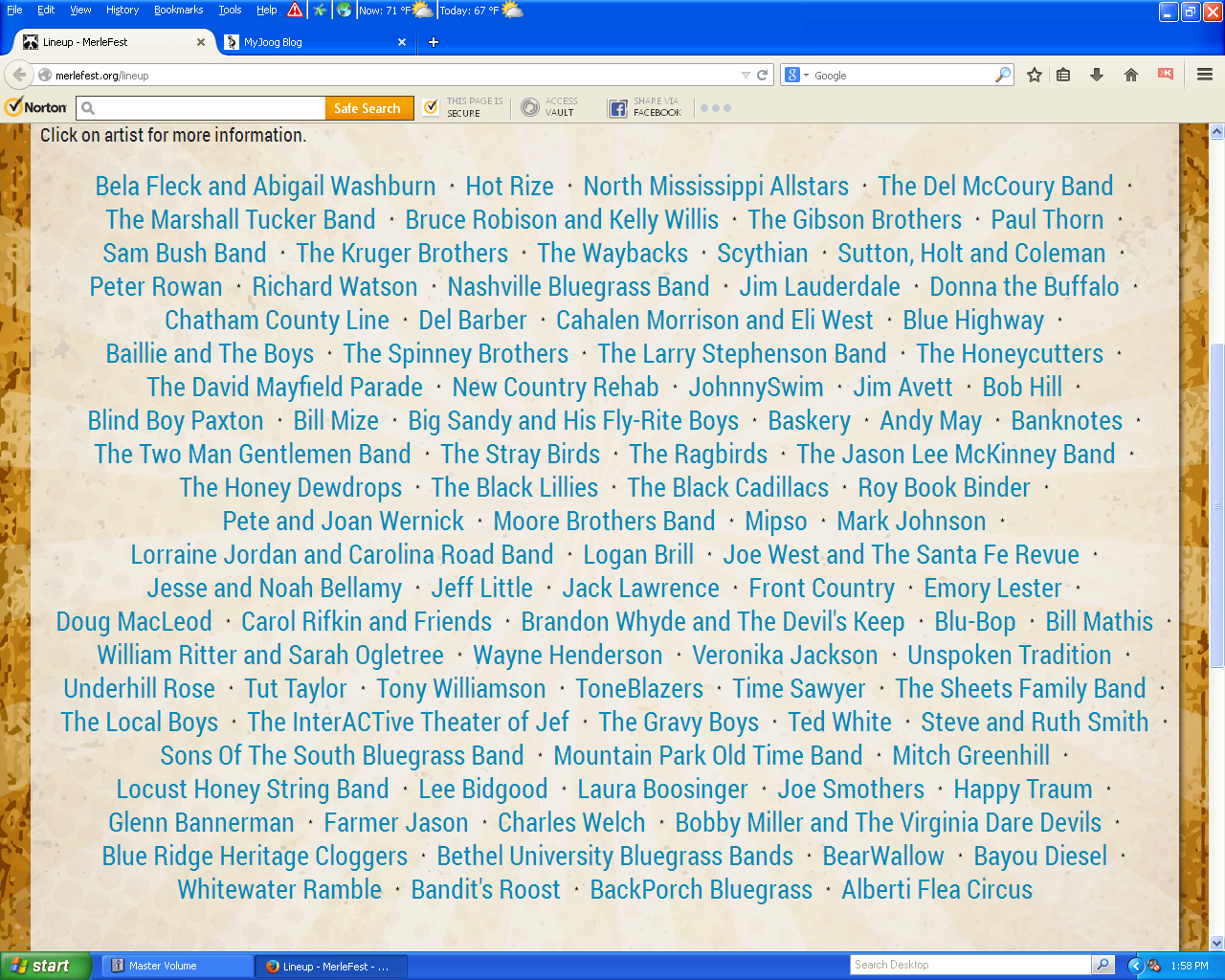Open The Marshall Tucker Band artist link

(240, 219)
